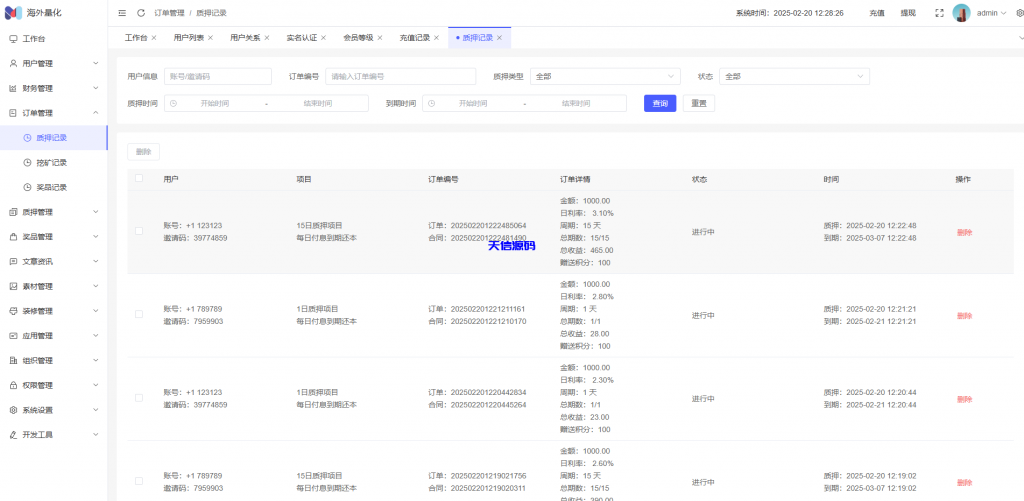Click the 权限管理 lock icon

13,385
